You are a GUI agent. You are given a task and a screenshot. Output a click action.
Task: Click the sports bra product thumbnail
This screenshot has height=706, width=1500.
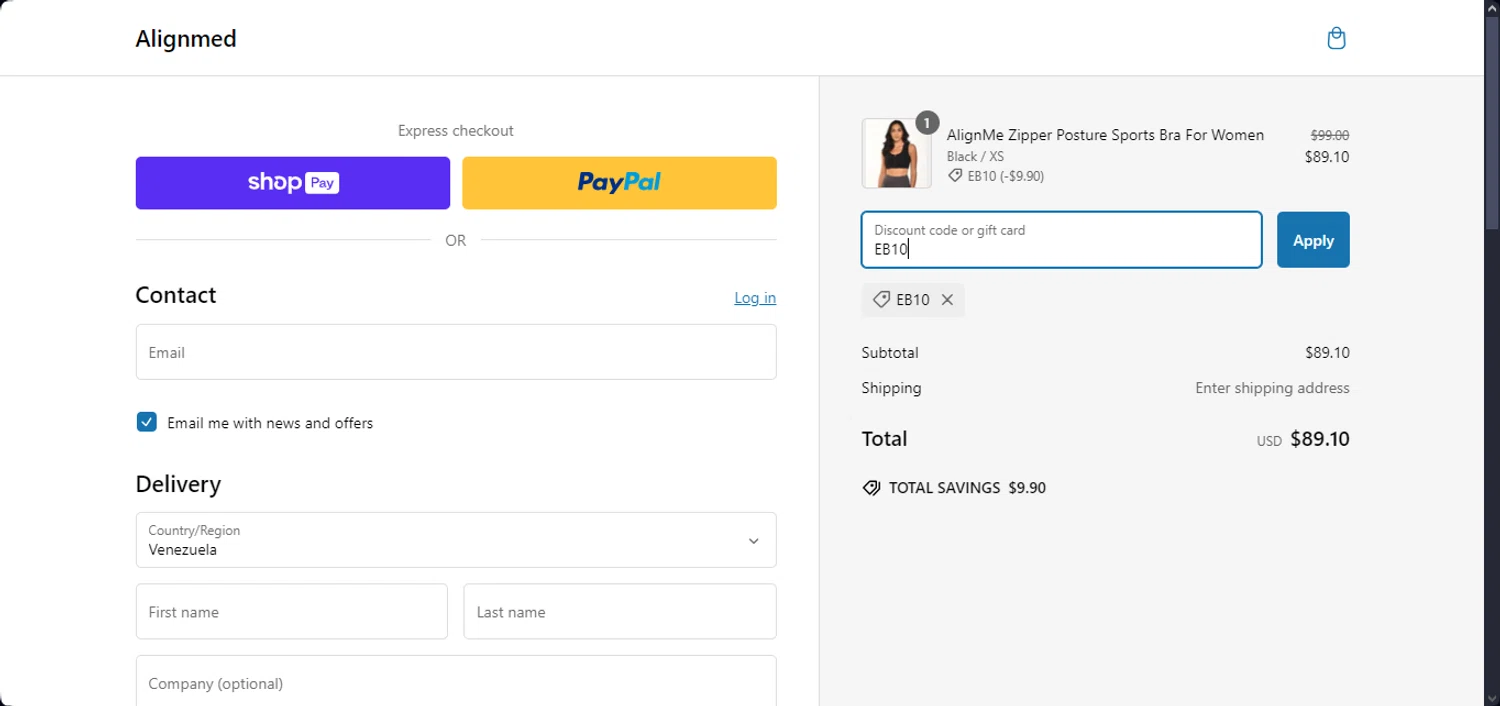(x=896, y=154)
